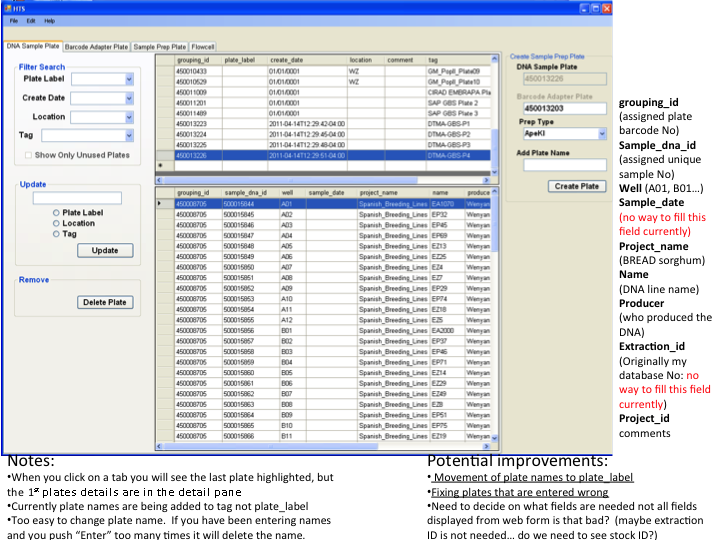
Task: Sort by well column header
Action: tap(292, 193)
